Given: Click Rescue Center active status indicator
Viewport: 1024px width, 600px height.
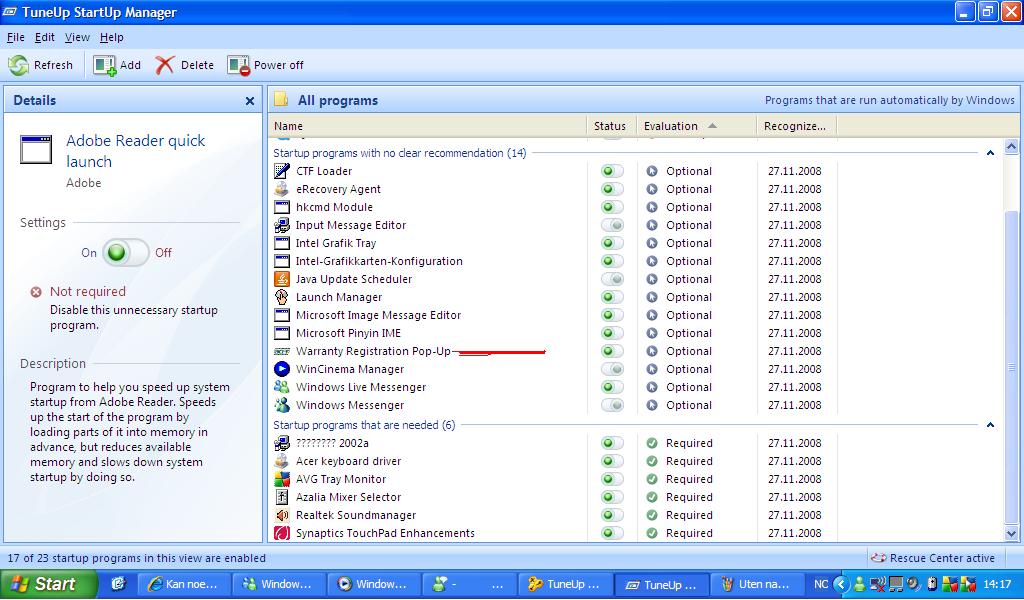Looking at the screenshot, I should [933, 558].
